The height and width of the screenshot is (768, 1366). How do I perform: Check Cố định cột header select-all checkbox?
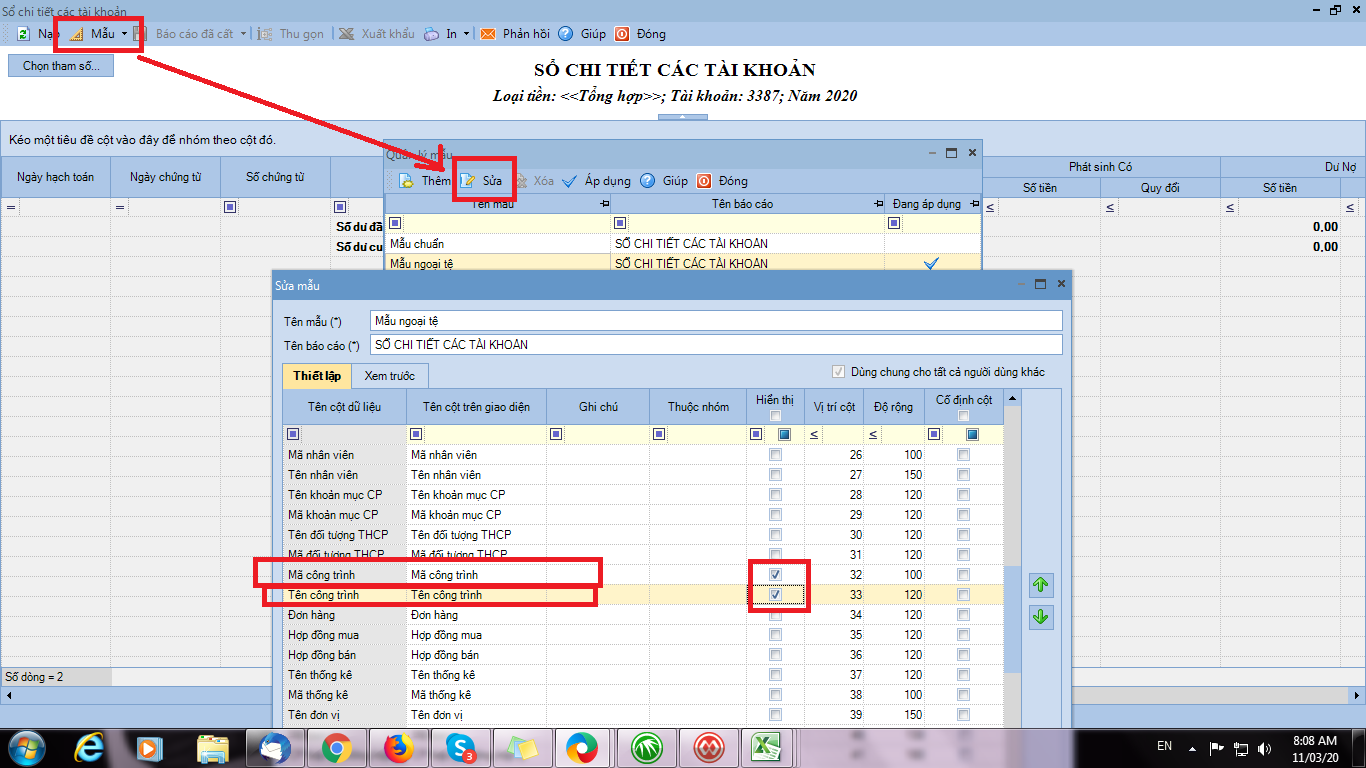(x=963, y=416)
